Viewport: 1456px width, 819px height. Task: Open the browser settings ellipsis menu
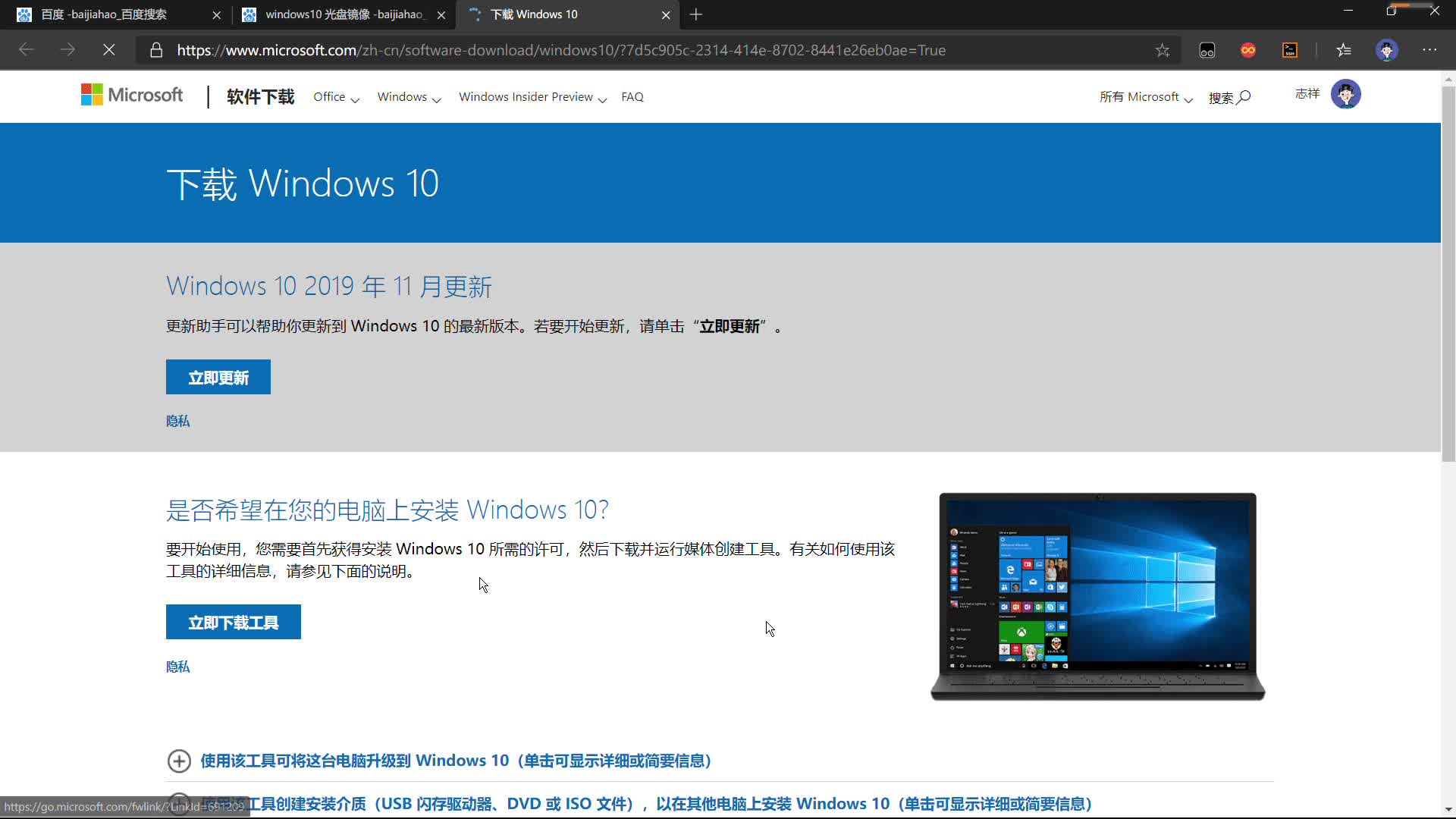pos(1429,50)
